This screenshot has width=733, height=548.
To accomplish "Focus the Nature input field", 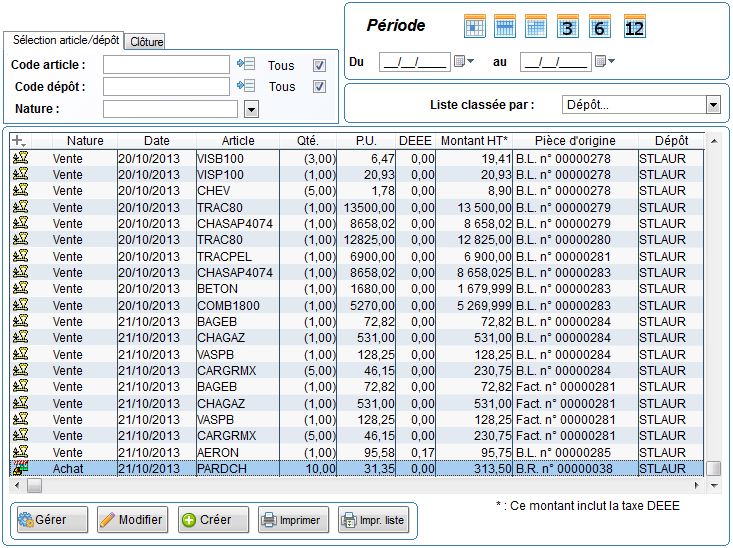I will click(x=170, y=109).
